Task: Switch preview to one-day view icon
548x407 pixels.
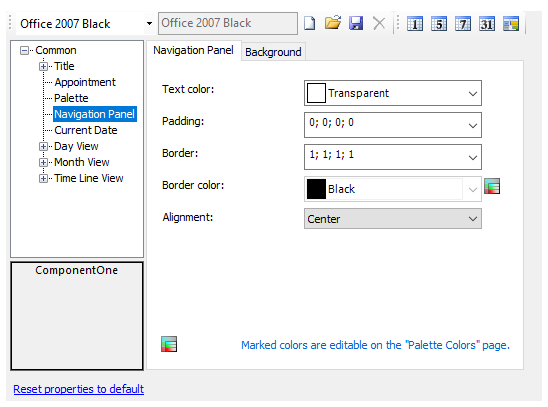Action: [415, 24]
